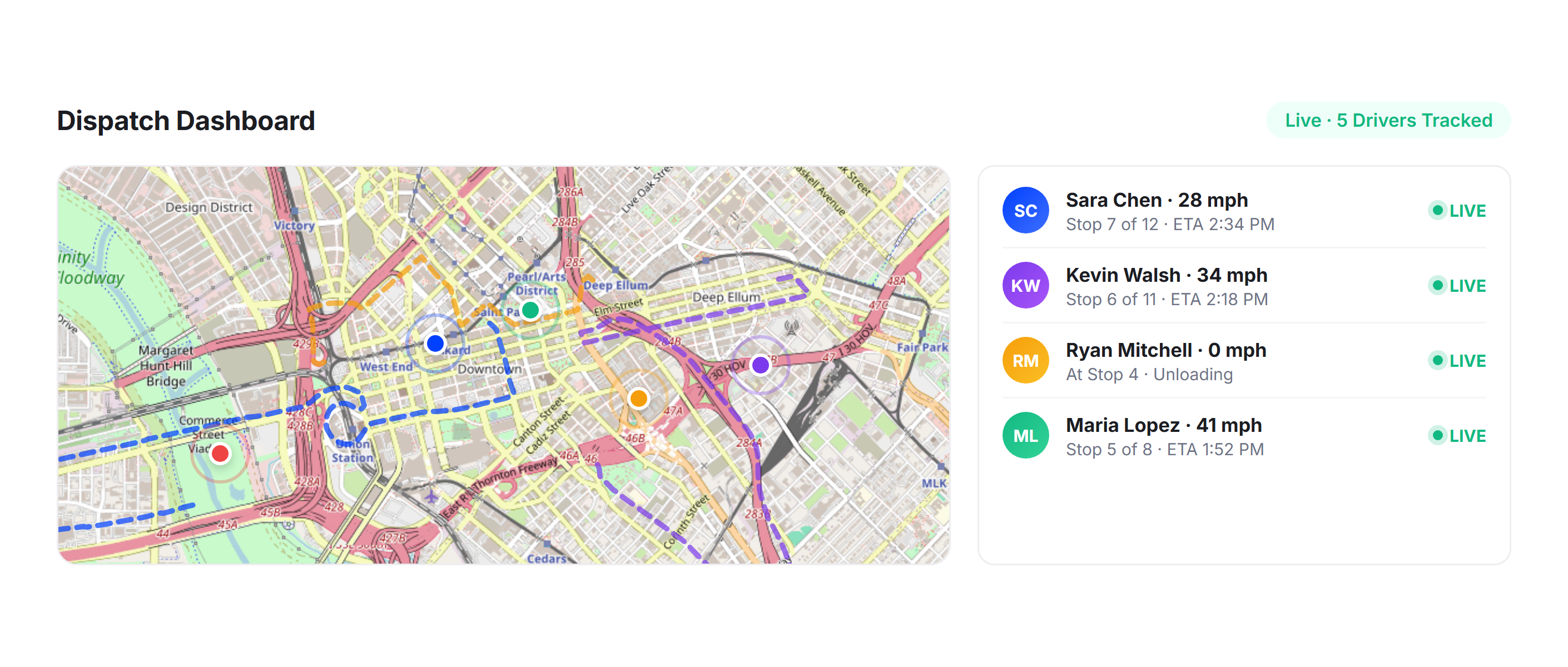Click the Fair Park label on map
Screen dimensions: 1568x667
(x=922, y=347)
